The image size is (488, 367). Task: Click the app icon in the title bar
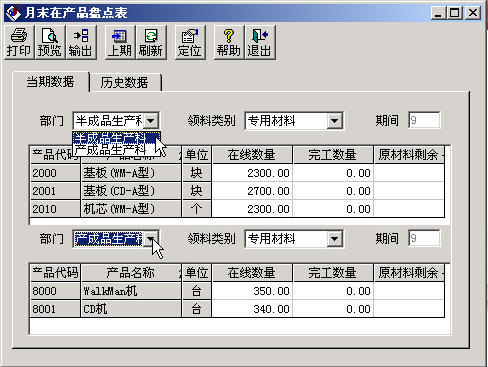click(14, 13)
